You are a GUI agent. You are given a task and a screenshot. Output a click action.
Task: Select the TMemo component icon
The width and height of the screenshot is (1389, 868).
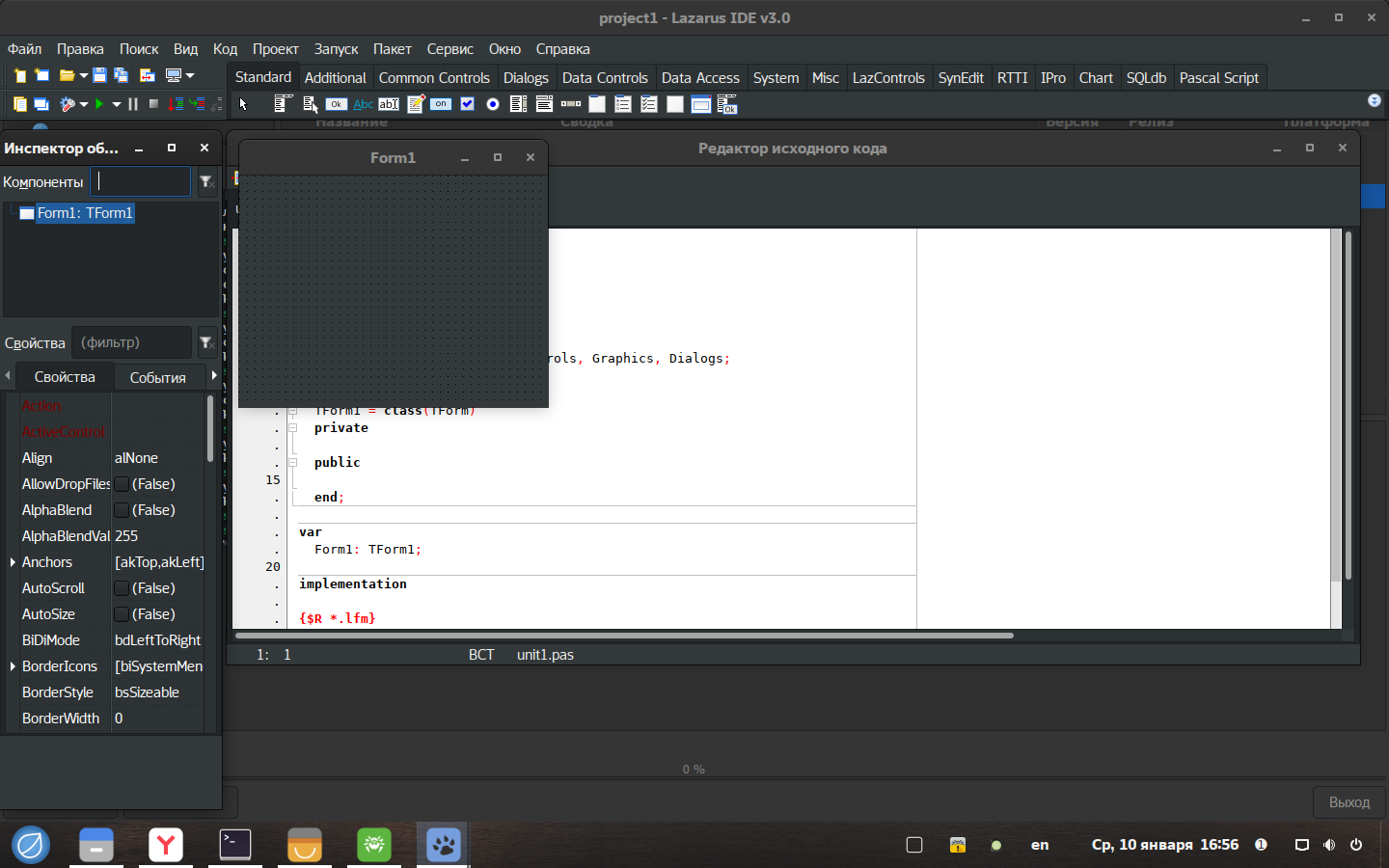point(415,104)
